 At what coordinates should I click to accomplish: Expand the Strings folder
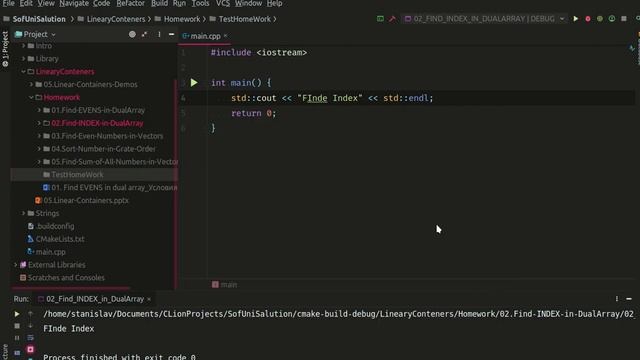[x=23, y=213]
